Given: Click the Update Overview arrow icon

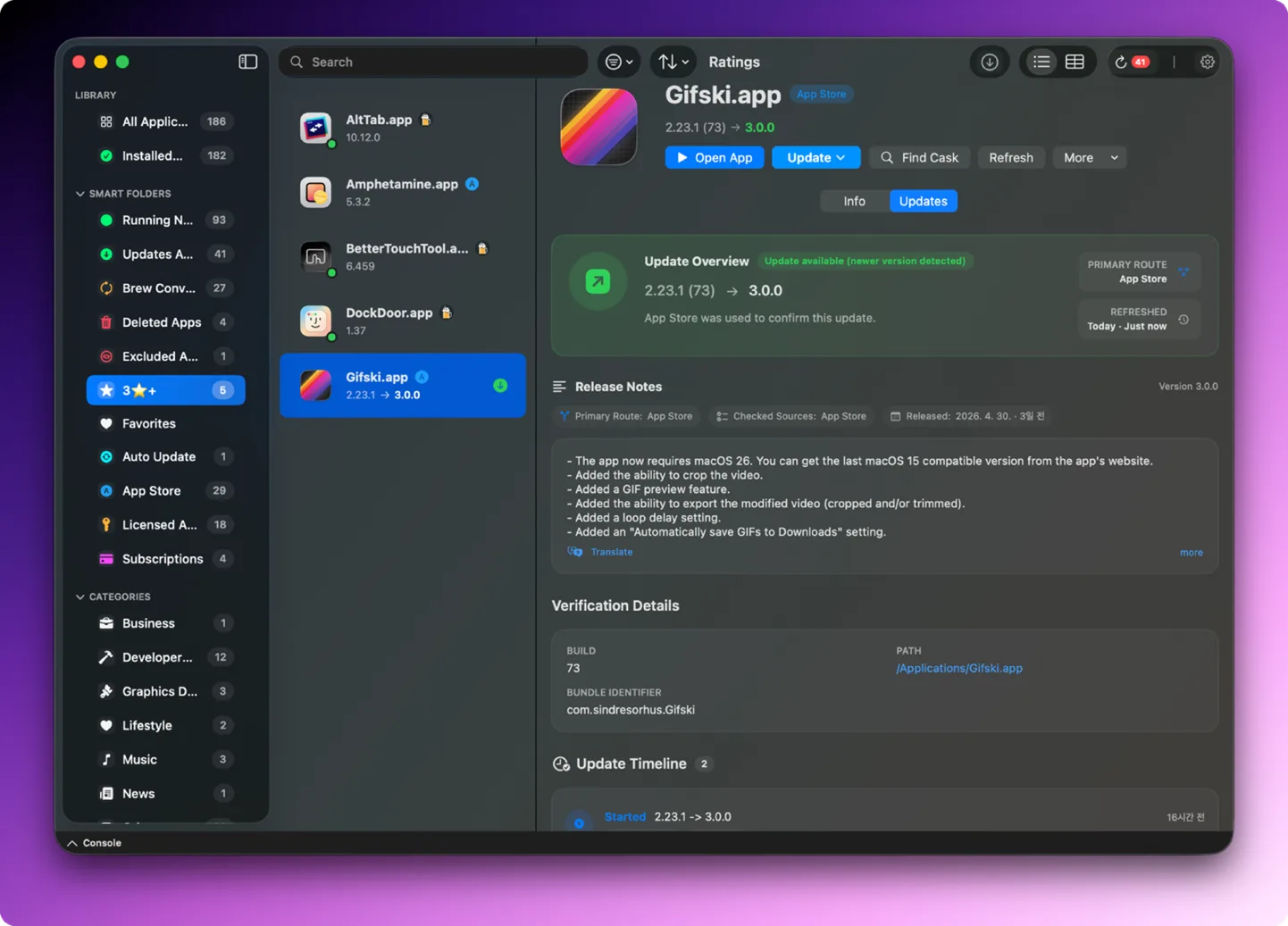Looking at the screenshot, I should [598, 282].
